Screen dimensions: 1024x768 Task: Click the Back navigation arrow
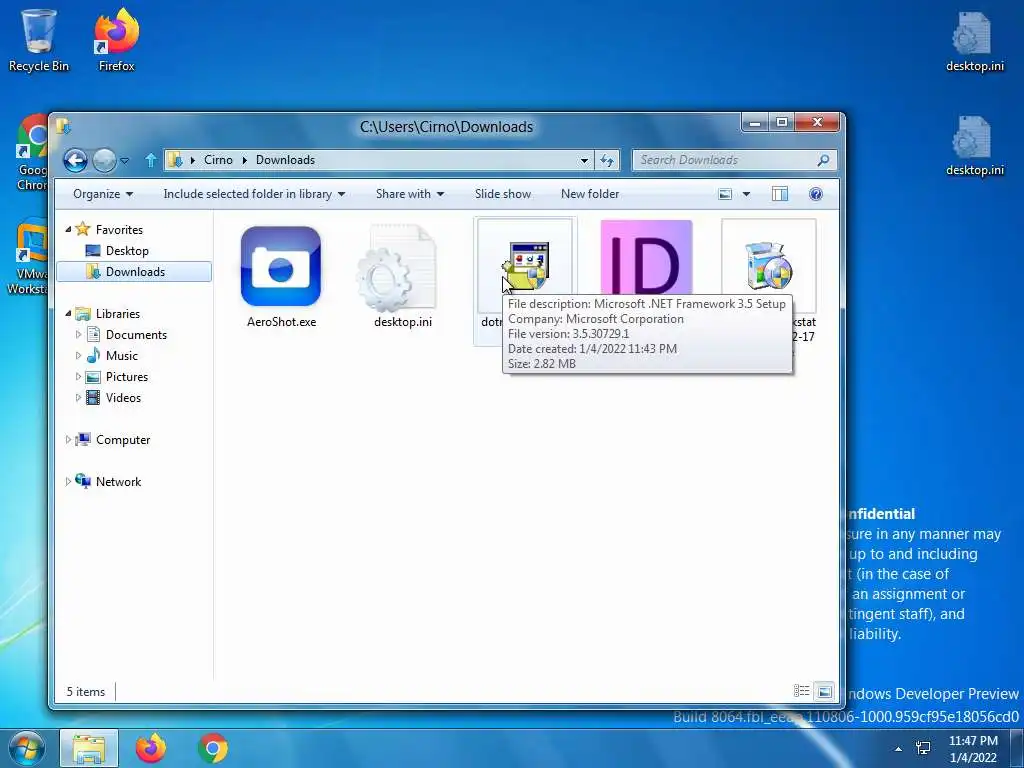coord(75,160)
